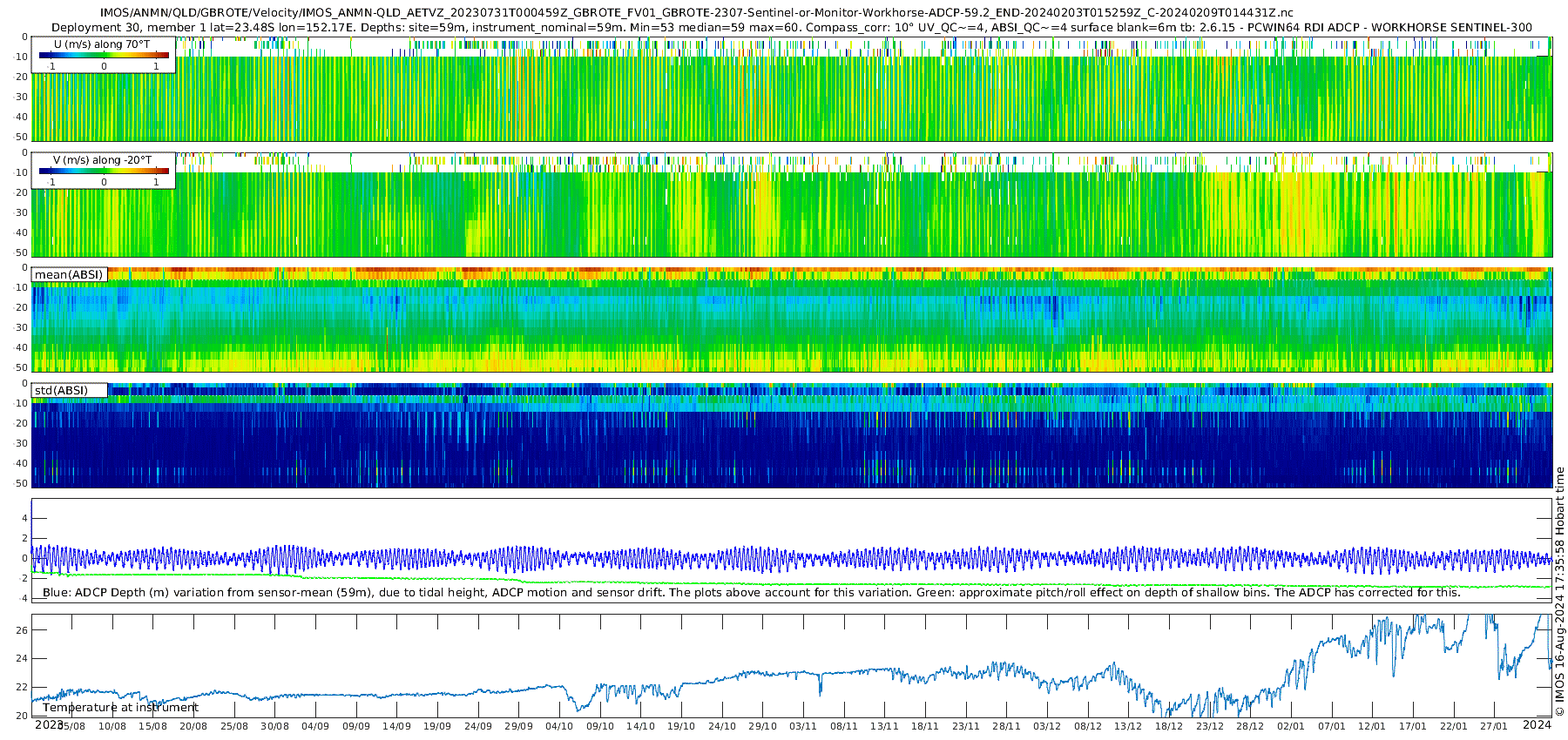Click the NetCDF file path title
Viewport: 1568px width, 740px height.
click(x=696, y=13)
